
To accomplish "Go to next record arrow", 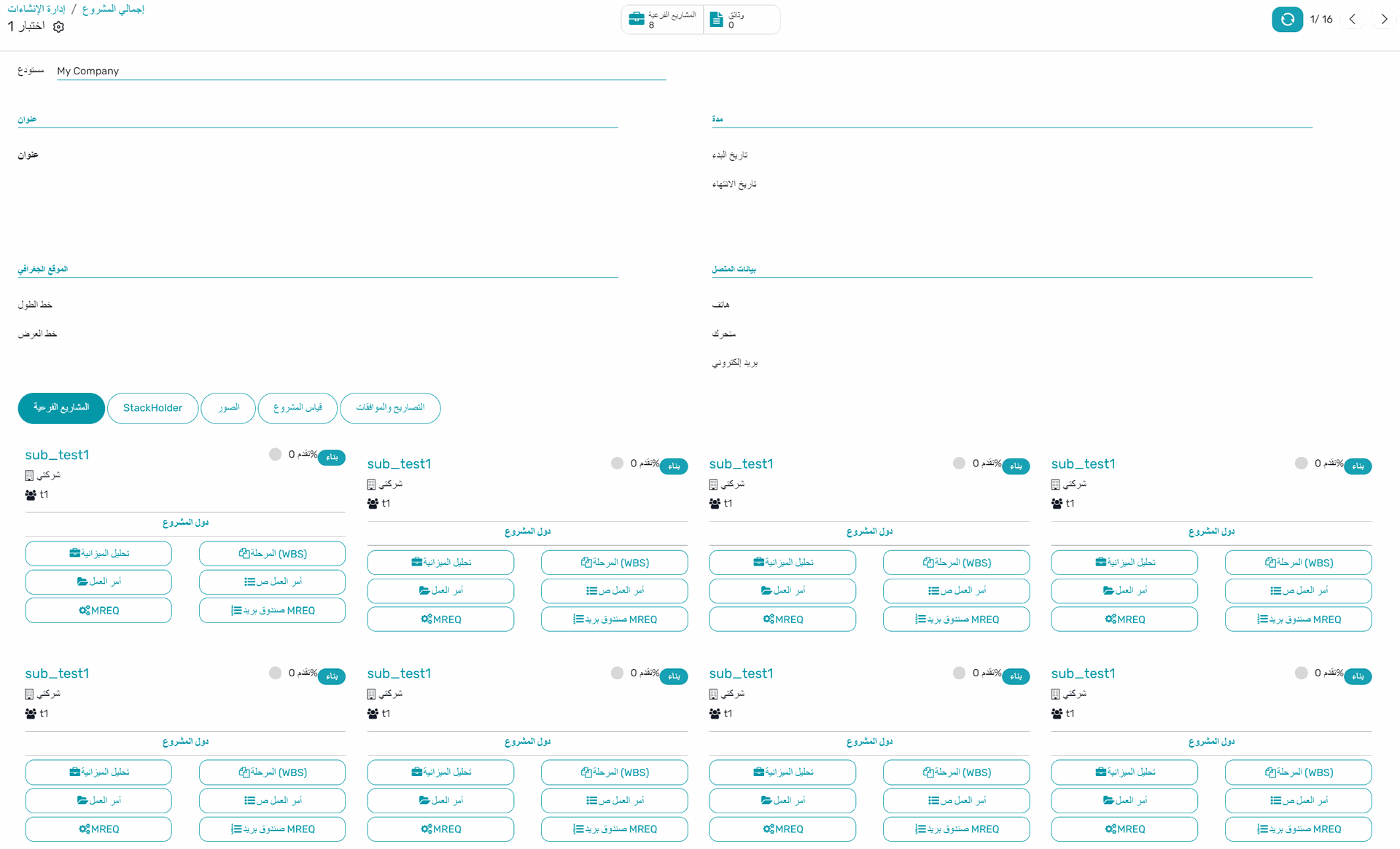I will pos(1383,20).
